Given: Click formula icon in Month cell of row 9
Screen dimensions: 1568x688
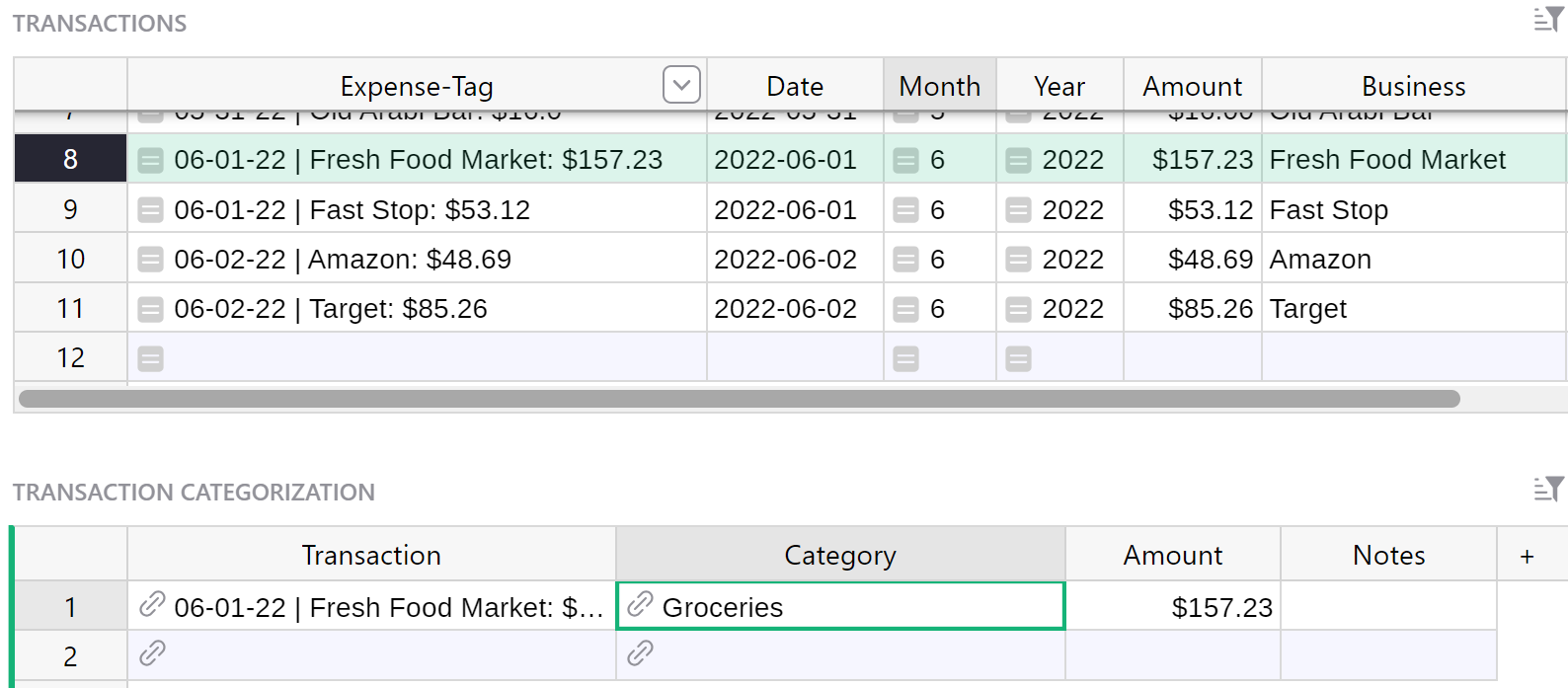Looking at the screenshot, I should (905, 209).
